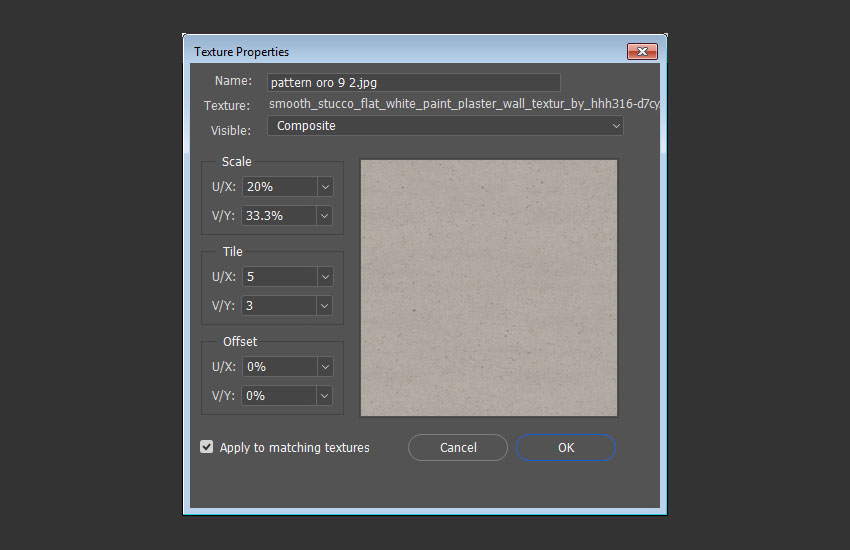The width and height of the screenshot is (850, 550).
Task: Click the Texture Properties title bar text
Action: coord(241,52)
